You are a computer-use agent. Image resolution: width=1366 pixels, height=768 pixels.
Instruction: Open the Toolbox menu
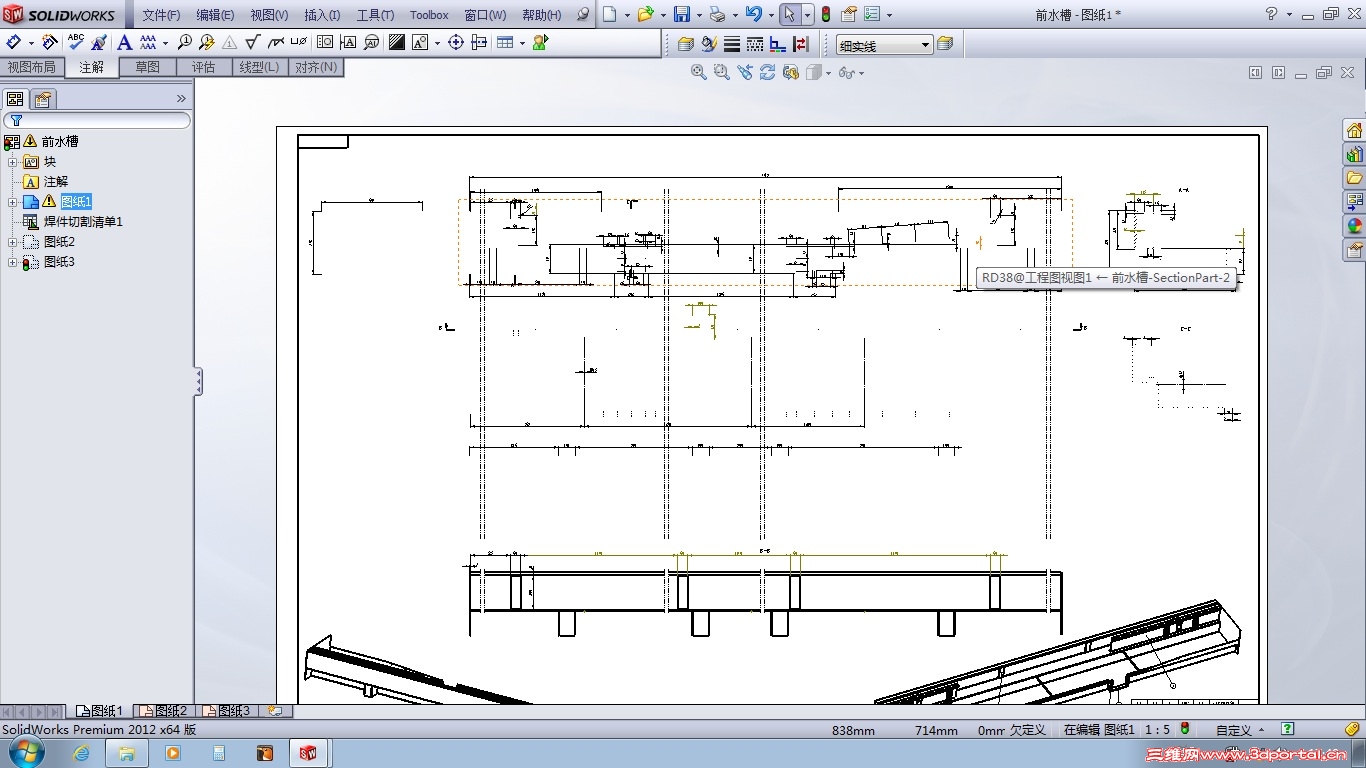click(429, 15)
